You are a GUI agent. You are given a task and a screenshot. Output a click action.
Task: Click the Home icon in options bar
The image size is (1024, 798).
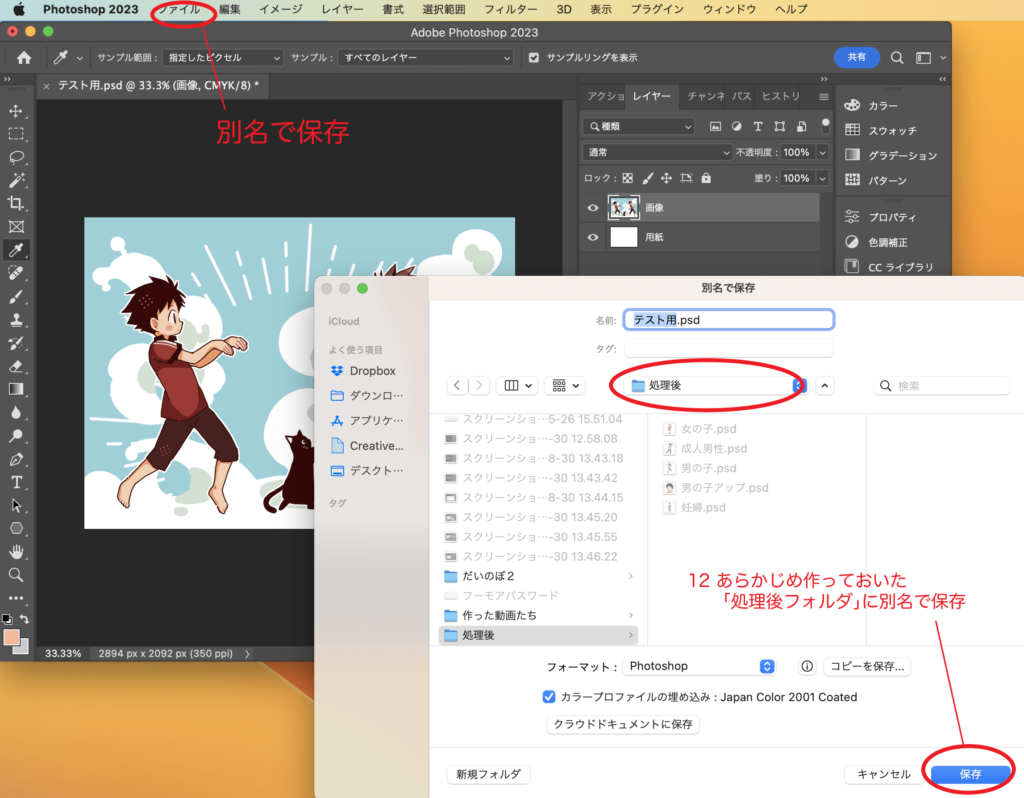pyautogui.click(x=24, y=57)
